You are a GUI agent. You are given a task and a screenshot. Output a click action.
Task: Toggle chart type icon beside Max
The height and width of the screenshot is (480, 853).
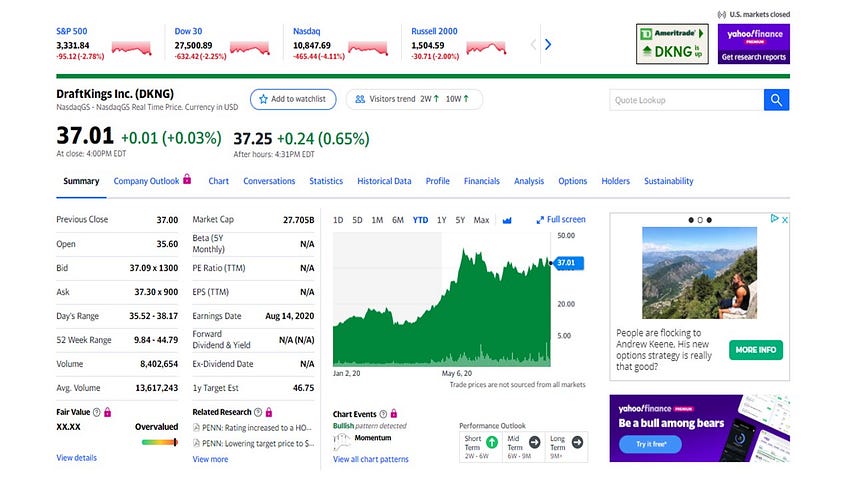507,220
